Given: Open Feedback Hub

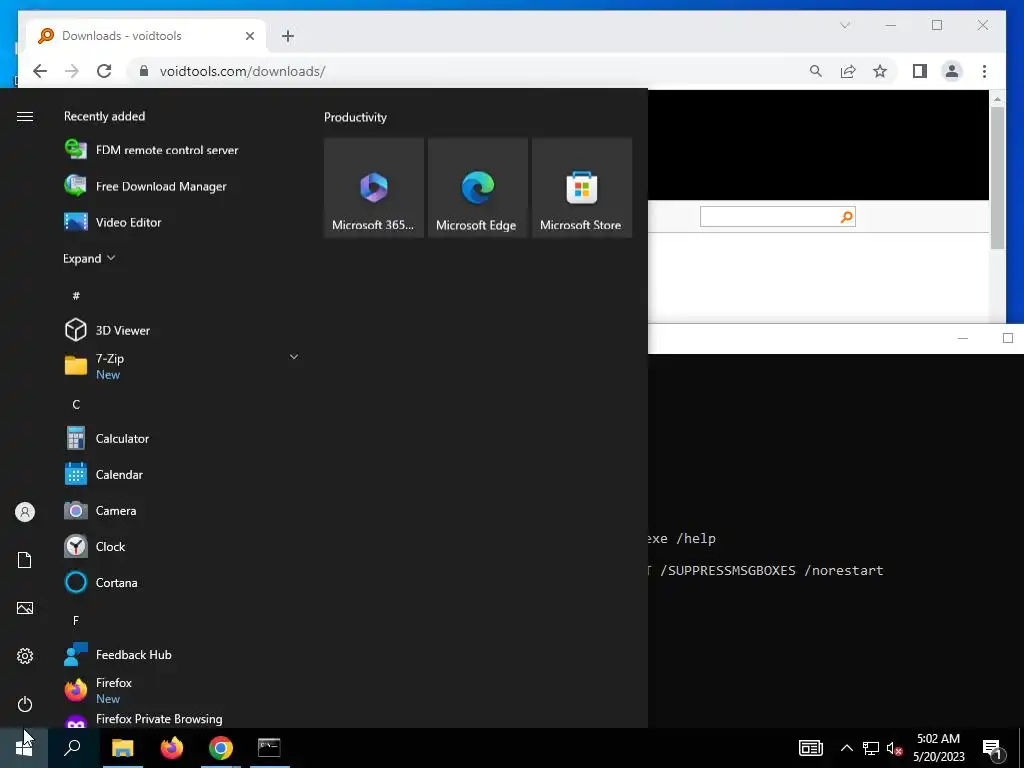Looking at the screenshot, I should [118, 654].
